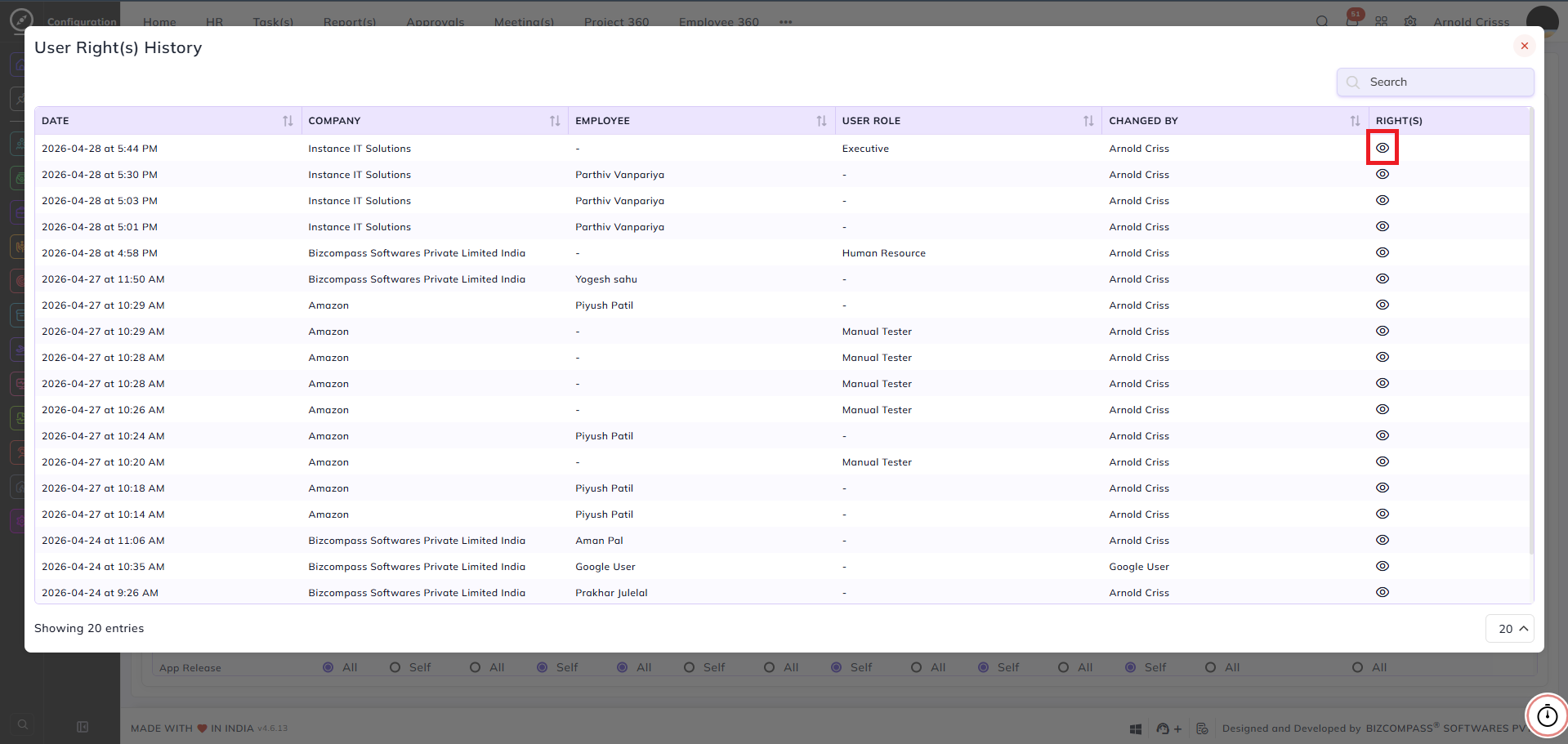Image resolution: width=1568 pixels, height=744 pixels.
Task: Open the HR menu in top navigation
Action: point(215,21)
